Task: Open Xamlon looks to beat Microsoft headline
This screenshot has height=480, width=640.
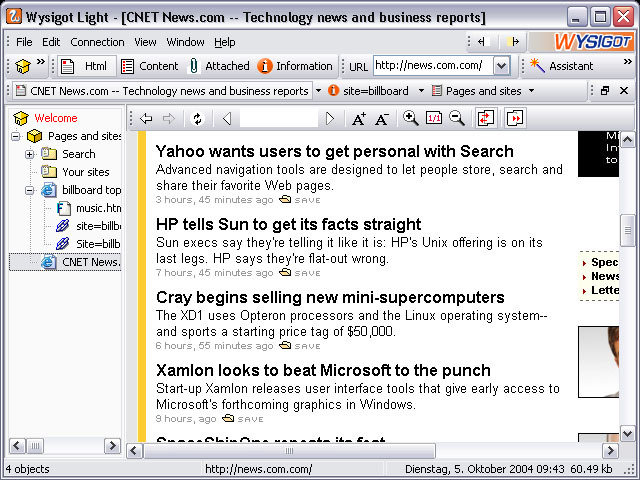Action: 323,371
